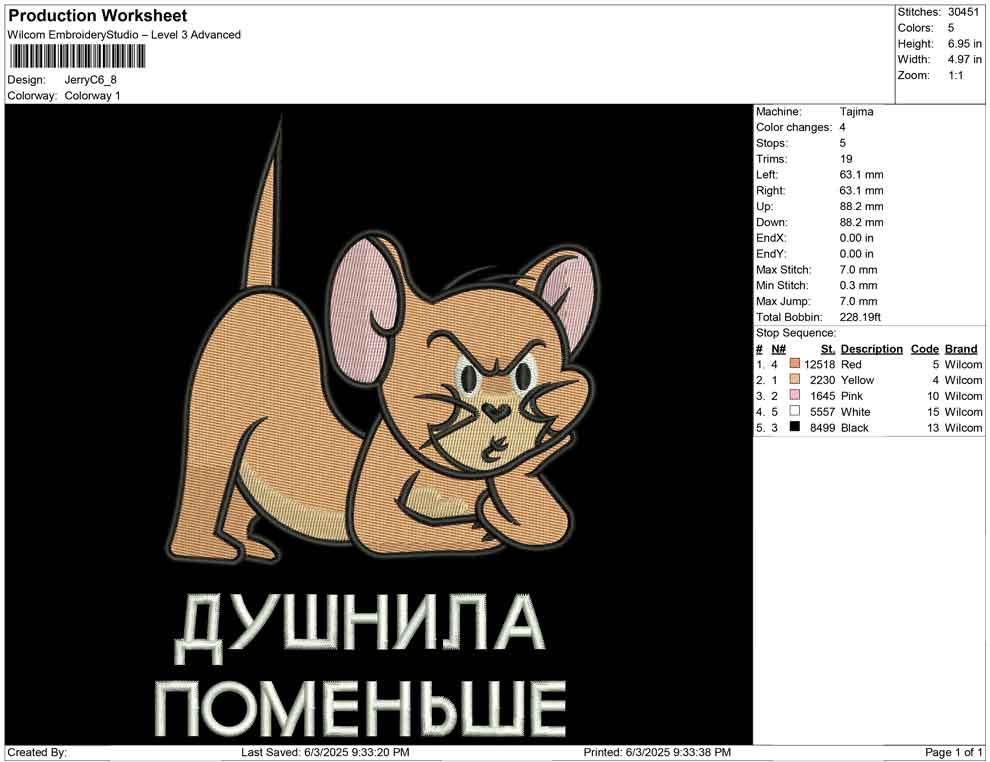Click the design name 'JerryC6_8'
990x762 pixels.
[90, 80]
